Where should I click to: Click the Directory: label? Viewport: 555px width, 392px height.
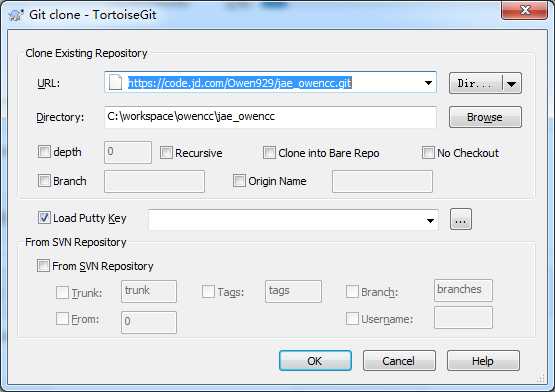(60, 117)
